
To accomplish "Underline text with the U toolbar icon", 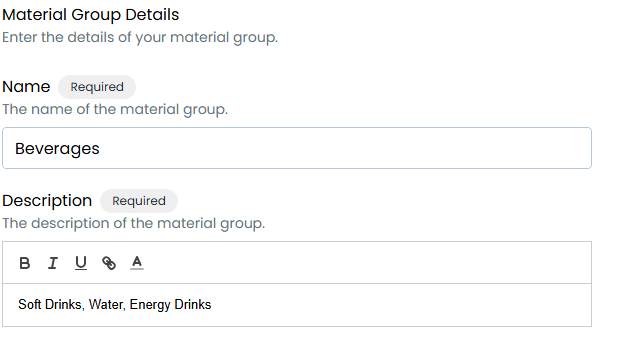I will coord(81,263).
